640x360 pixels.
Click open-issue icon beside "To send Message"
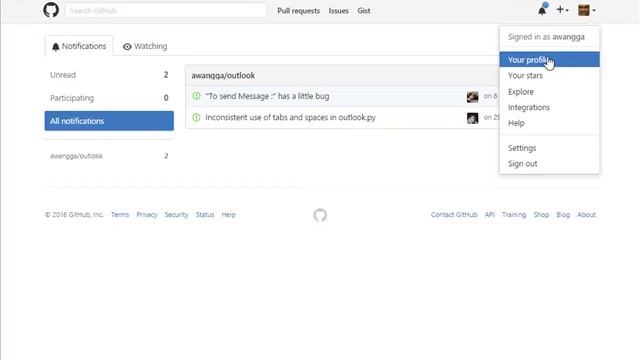tap(196, 96)
